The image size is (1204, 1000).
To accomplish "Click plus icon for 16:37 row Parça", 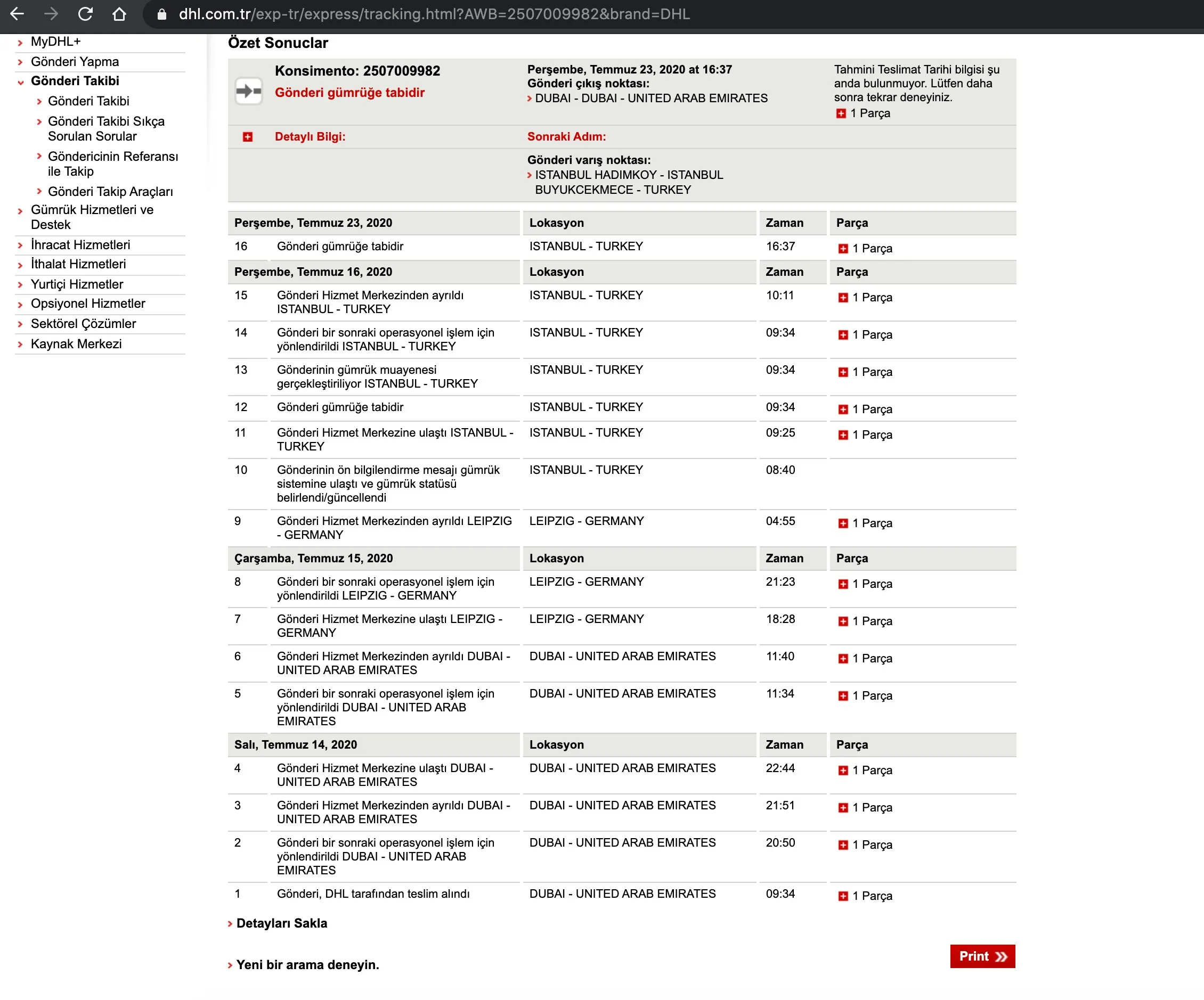I will pyautogui.click(x=843, y=249).
